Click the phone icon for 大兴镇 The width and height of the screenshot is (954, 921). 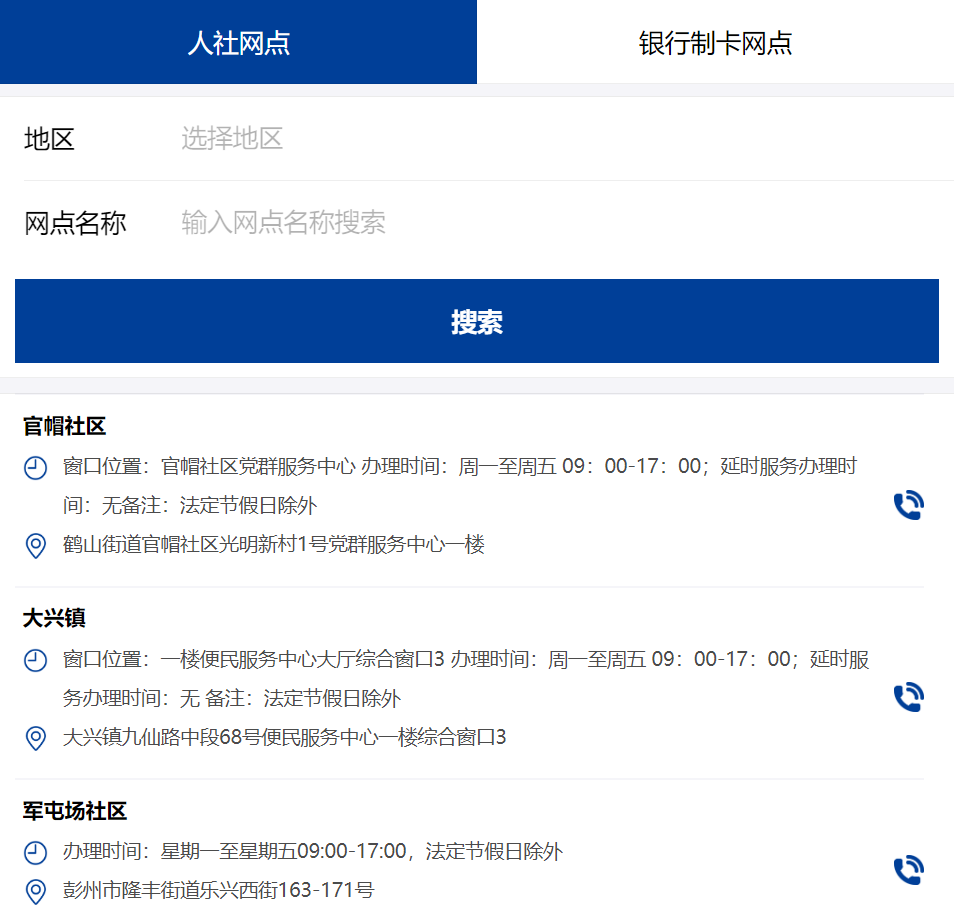click(908, 697)
